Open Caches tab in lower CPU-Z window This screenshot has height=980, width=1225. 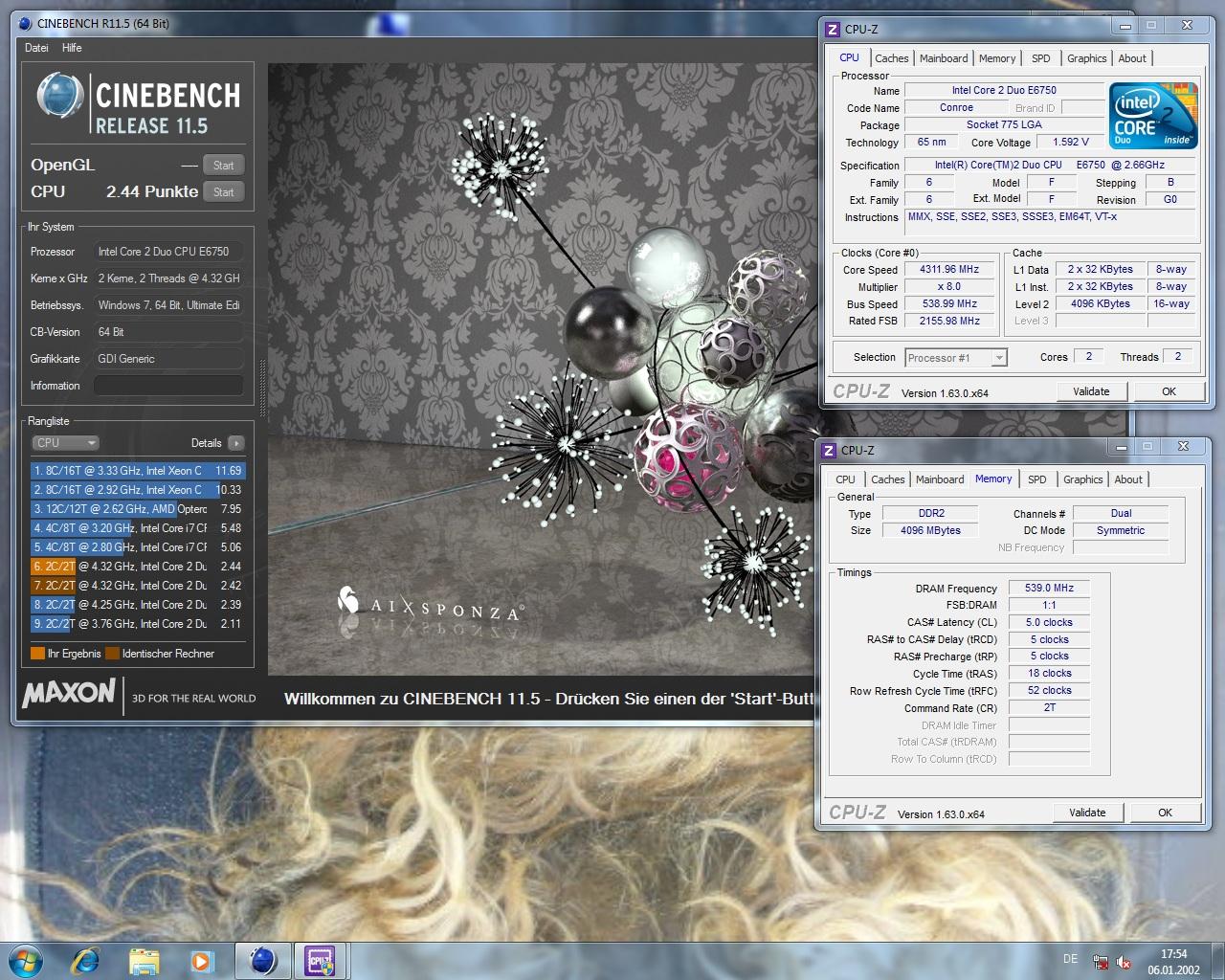pyautogui.click(x=887, y=479)
